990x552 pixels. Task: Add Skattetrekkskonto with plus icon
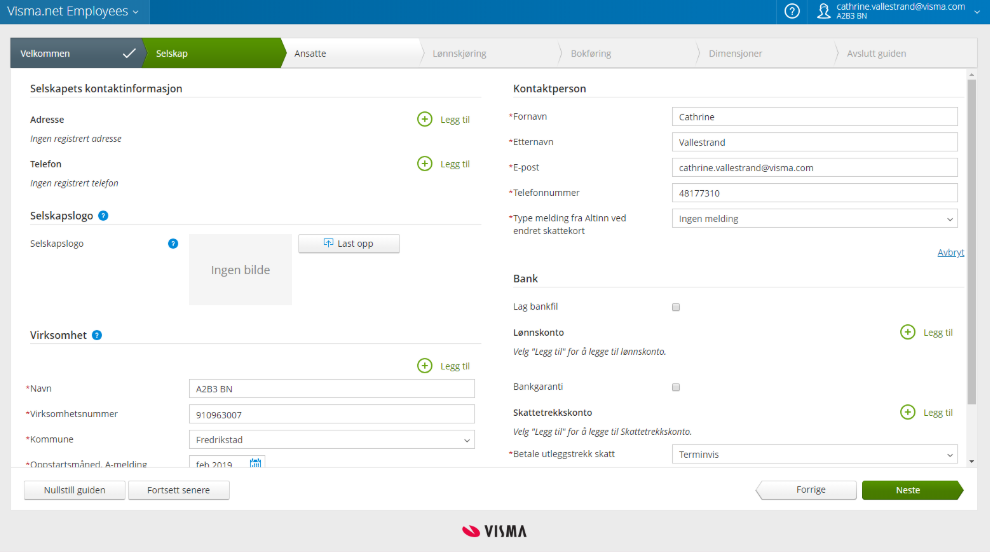point(907,412)
